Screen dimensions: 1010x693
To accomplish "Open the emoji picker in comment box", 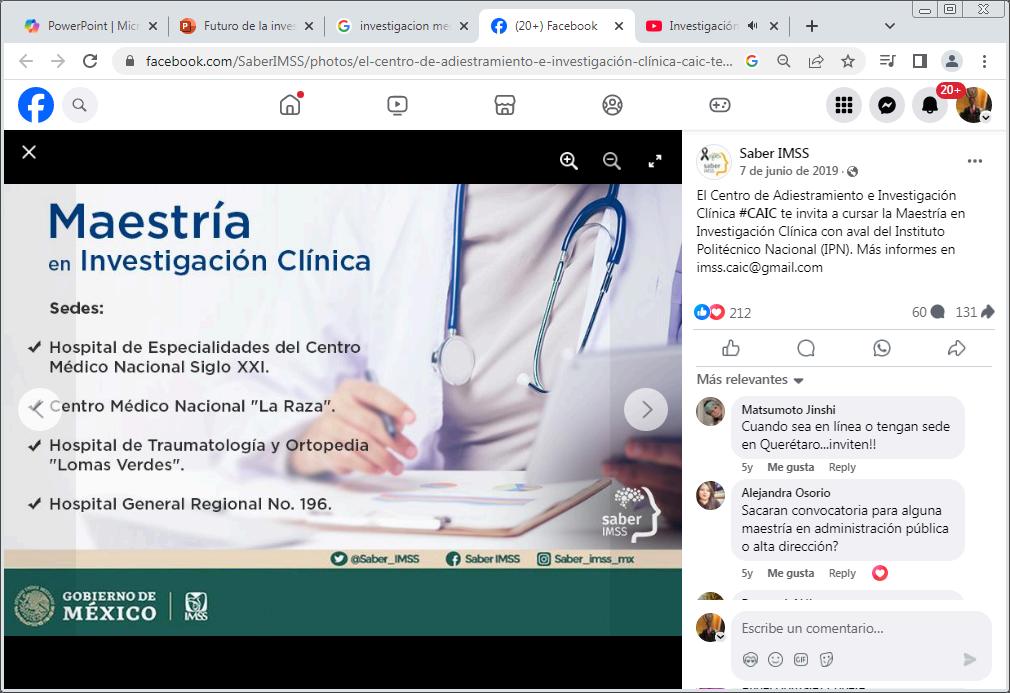I will click(x=776, y=660).
